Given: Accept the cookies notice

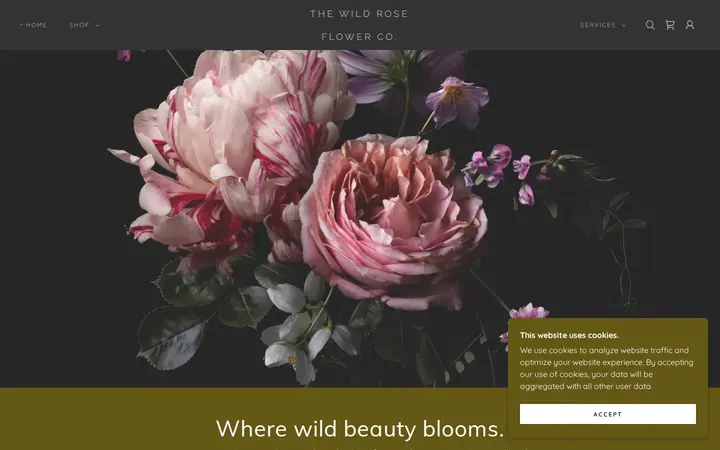Looking at the screenshot, I should 608,414.
